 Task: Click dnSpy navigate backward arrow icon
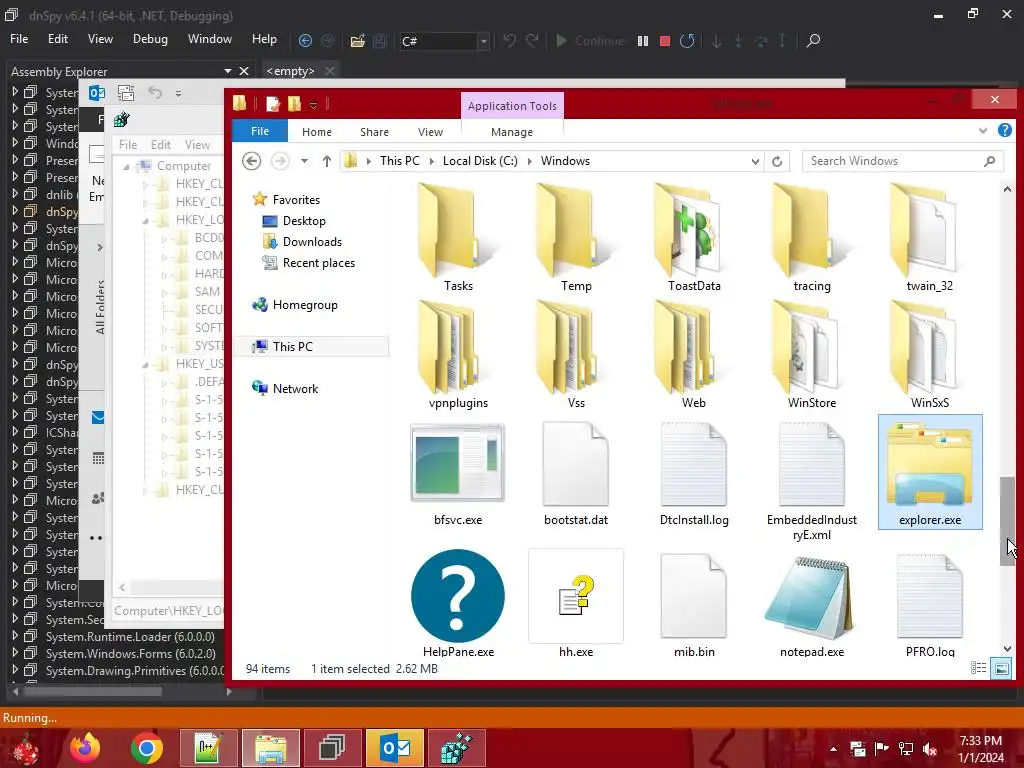click(305, 40)
